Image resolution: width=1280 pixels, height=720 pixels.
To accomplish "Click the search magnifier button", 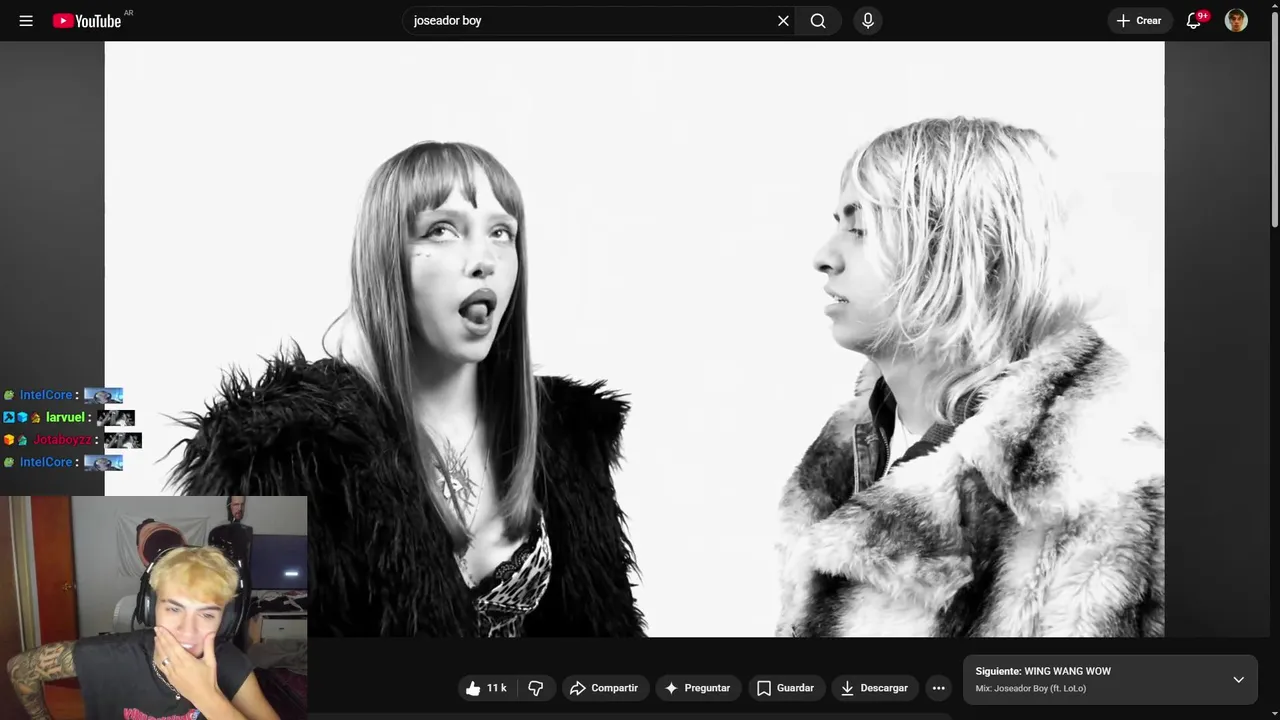I will coord(818,20).
